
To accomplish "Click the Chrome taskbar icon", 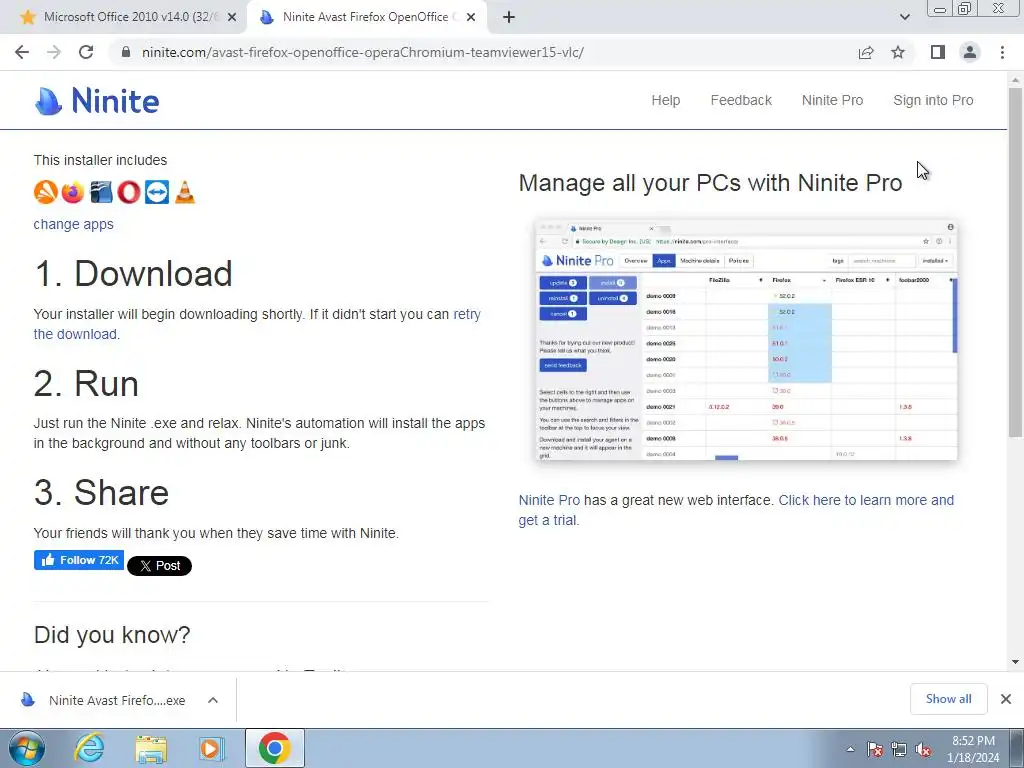I will (274, 748).
